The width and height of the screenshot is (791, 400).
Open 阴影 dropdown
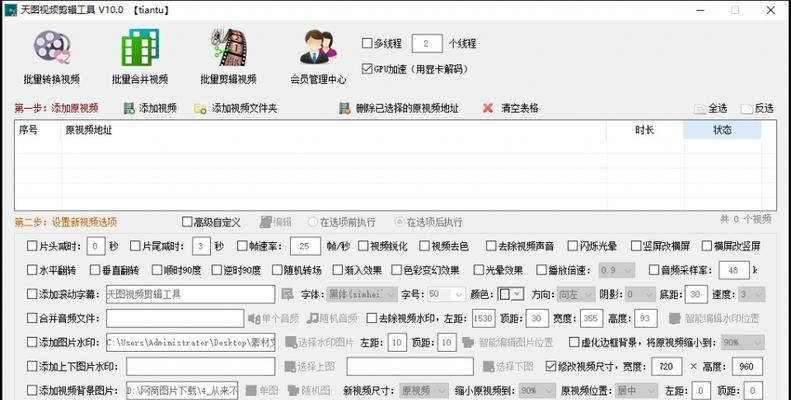click(638, 294)
